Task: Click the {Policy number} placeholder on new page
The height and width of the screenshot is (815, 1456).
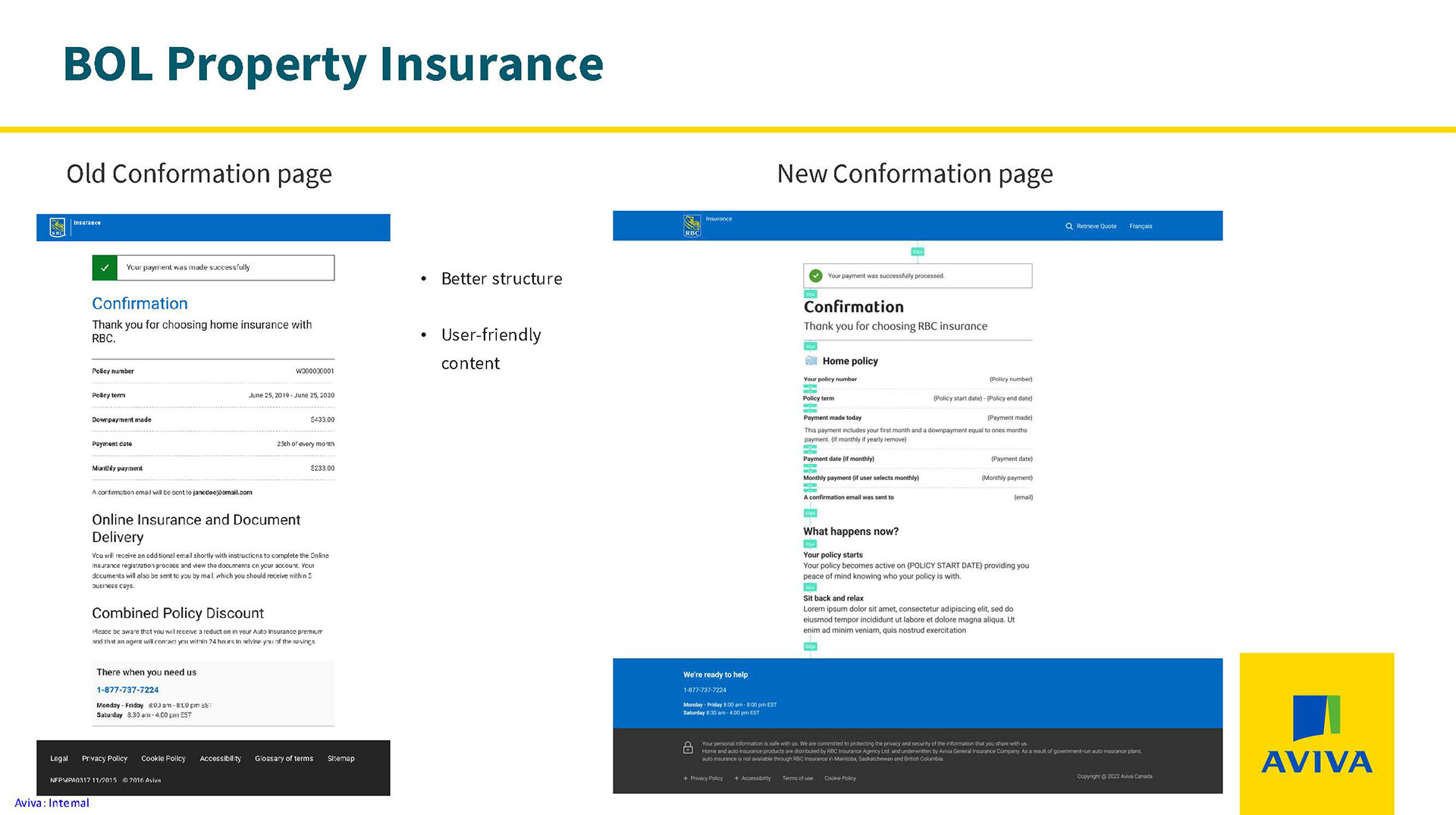Action: 1010,379
